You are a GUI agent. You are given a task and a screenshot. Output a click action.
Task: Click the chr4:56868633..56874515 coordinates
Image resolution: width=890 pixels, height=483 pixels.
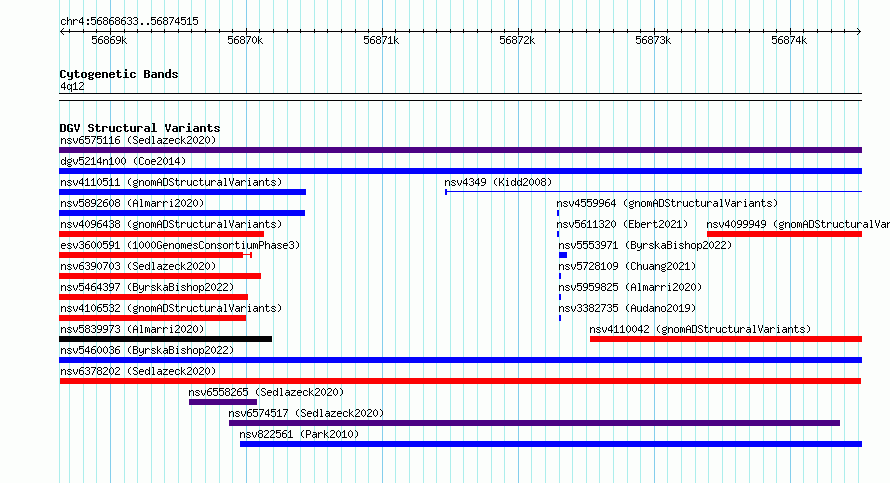click(129, 22)
